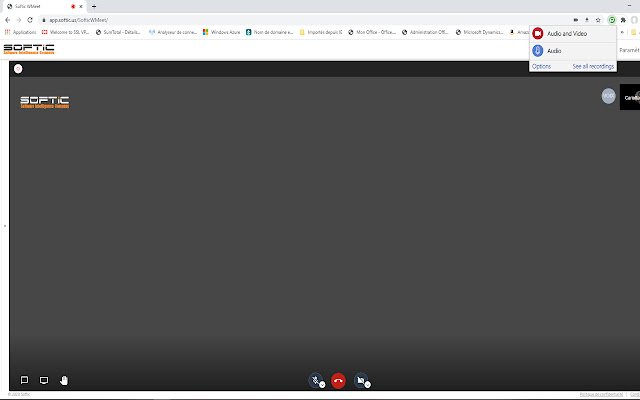Viewport: 640px width, 400px height.
Task: Open the recorder Options link
Action: tap(541, 66)
